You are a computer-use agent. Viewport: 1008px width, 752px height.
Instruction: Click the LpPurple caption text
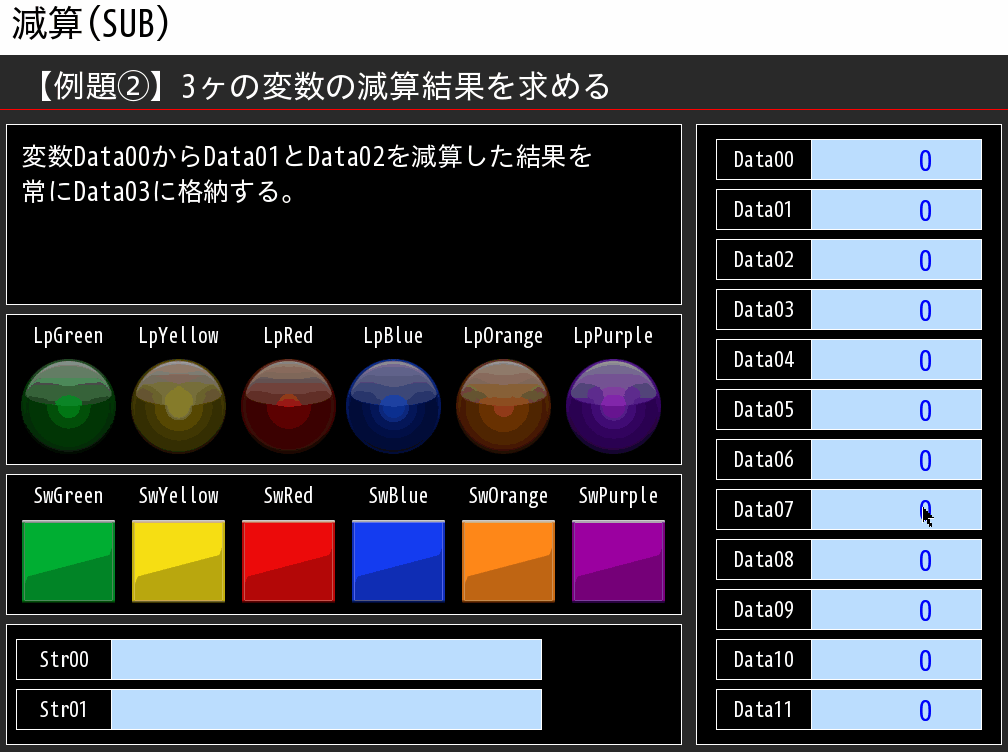tap(613, 336)
